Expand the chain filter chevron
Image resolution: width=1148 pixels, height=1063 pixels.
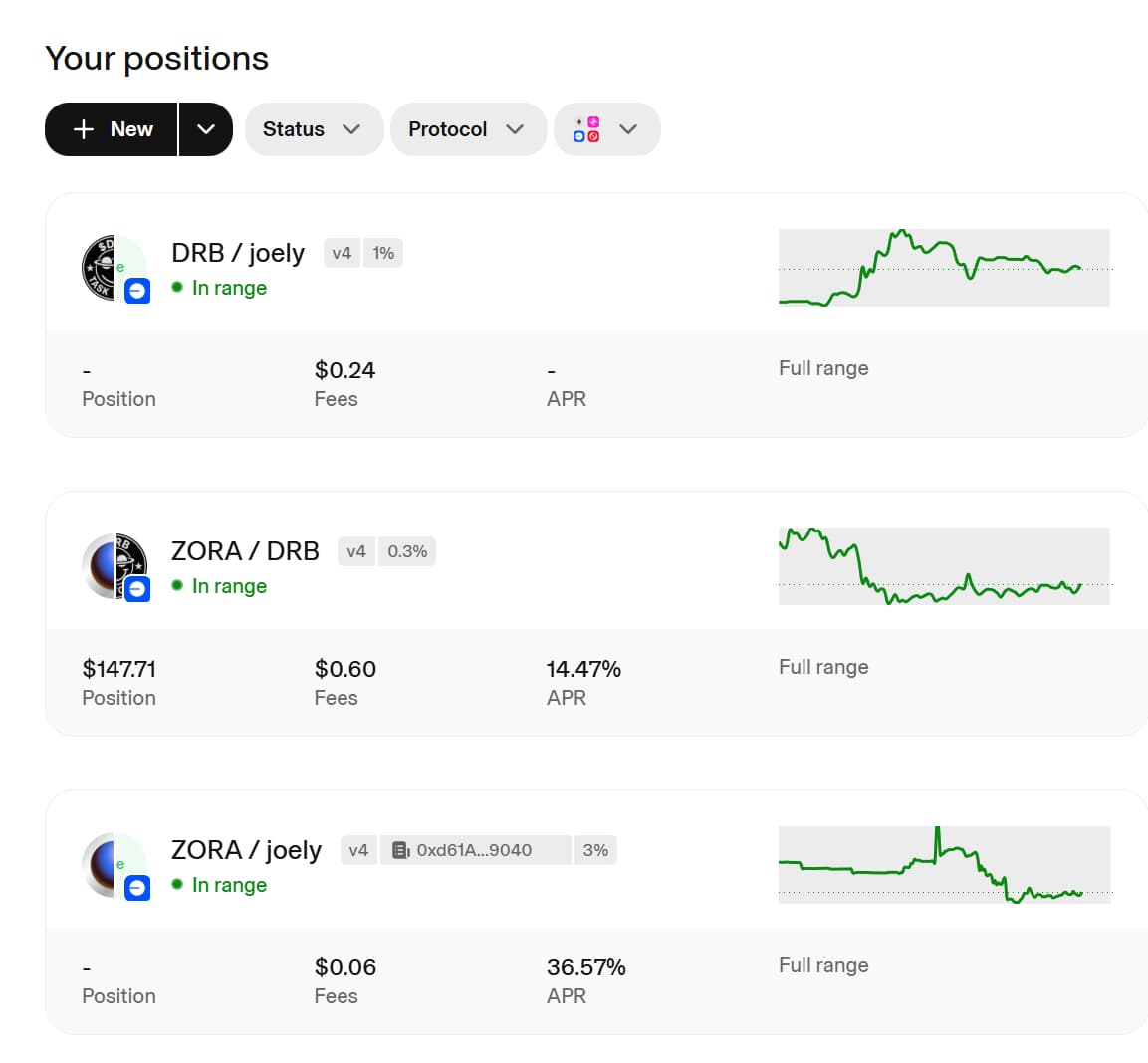(x=628, y=129)
